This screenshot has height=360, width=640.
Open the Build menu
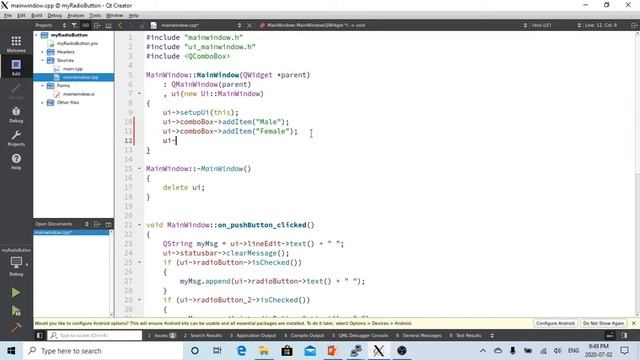pyautogui.click(x=37, y=16)
